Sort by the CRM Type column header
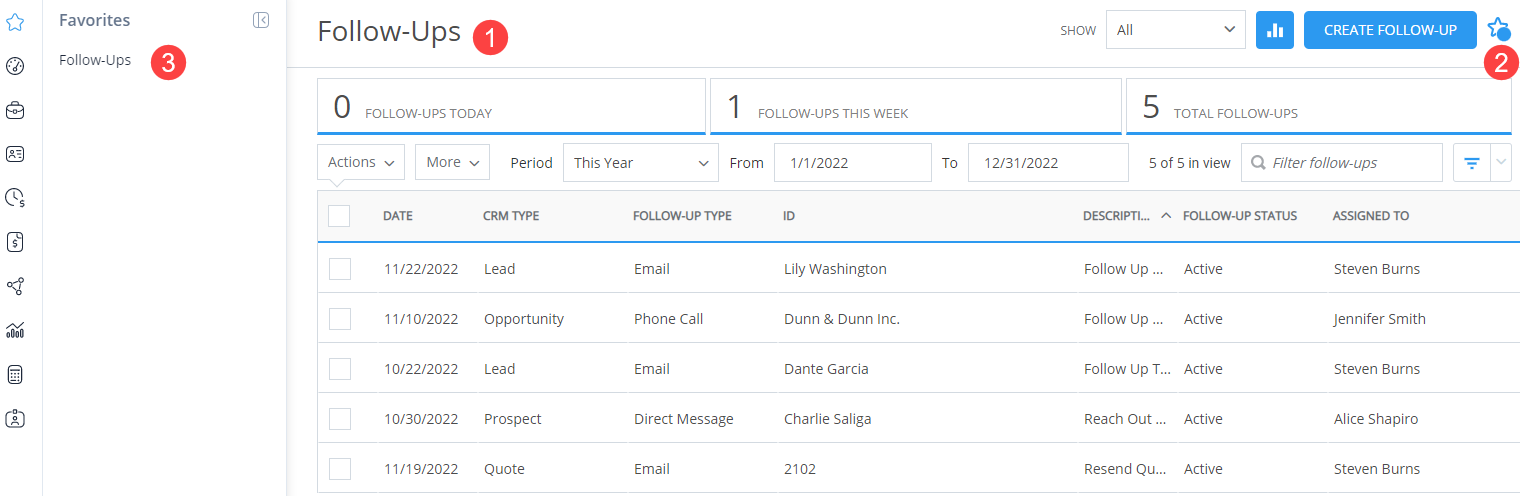The height and width of the screenshot is (496, 1520). pyautogui.click(x=511, y=216)
